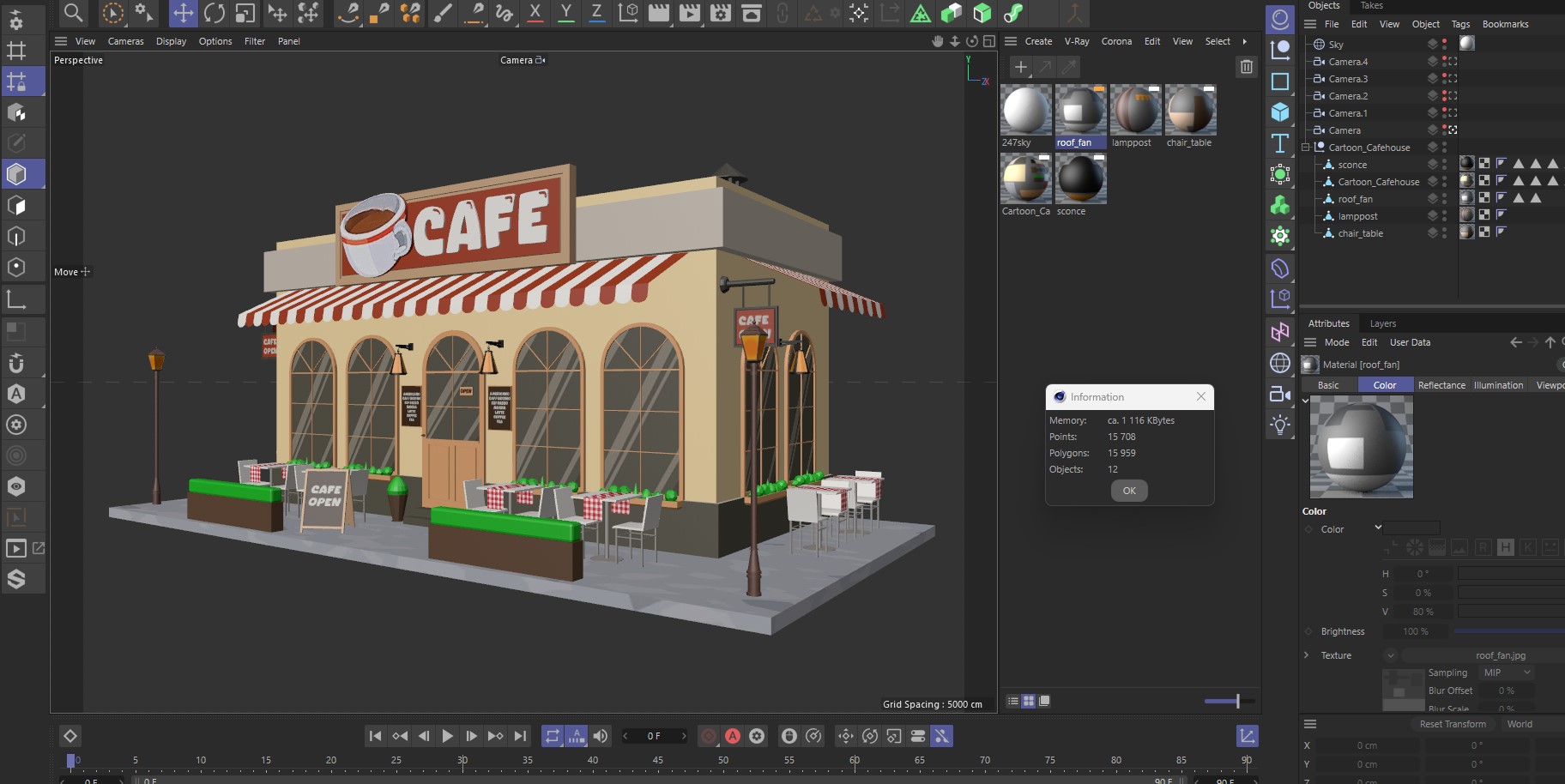Open the Corona menu in material manager
Screen dimensions: 1565x784
click(x=1115, y=41)
